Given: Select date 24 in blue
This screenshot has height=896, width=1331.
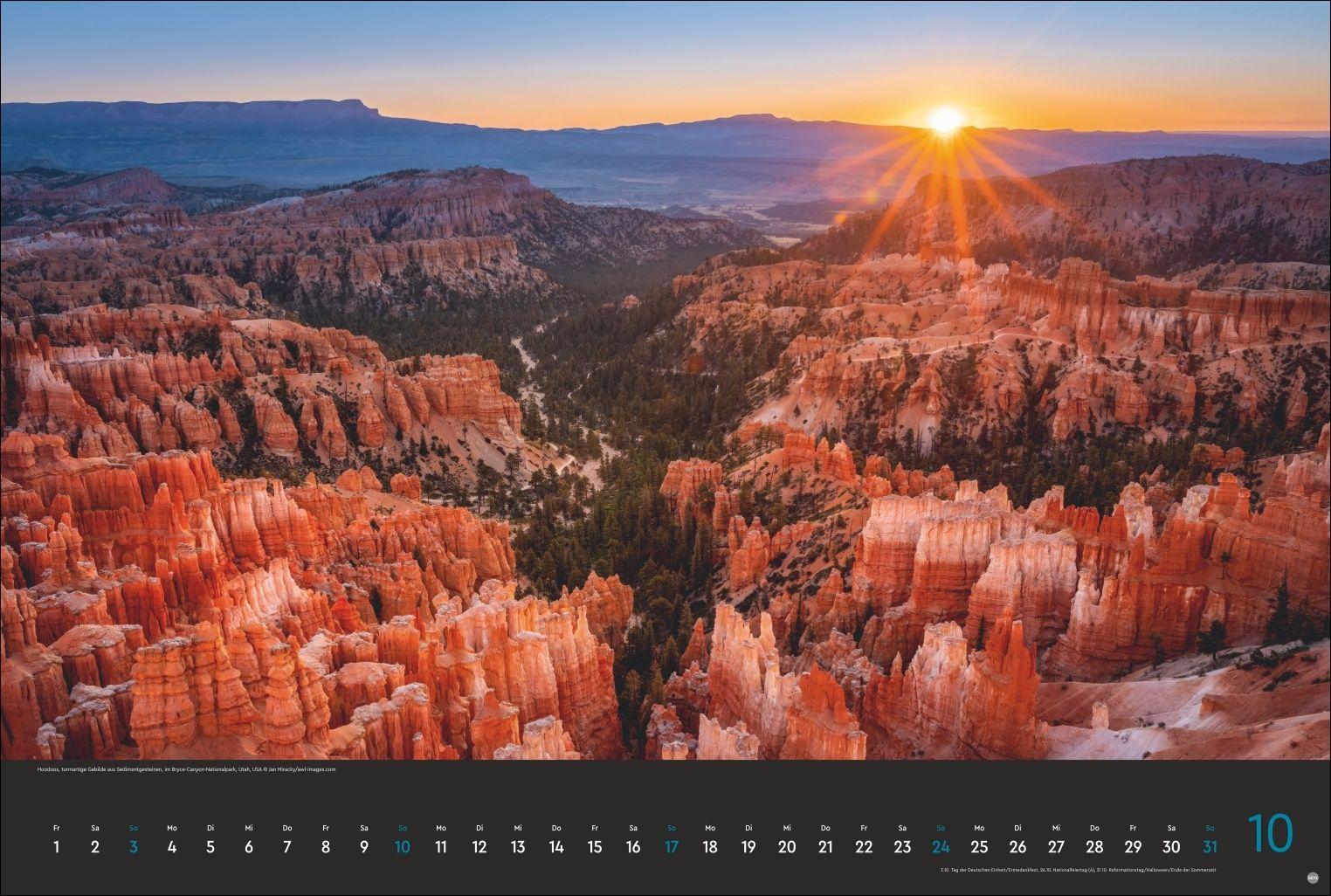Looking at the screenshot, I should (941, 846).
